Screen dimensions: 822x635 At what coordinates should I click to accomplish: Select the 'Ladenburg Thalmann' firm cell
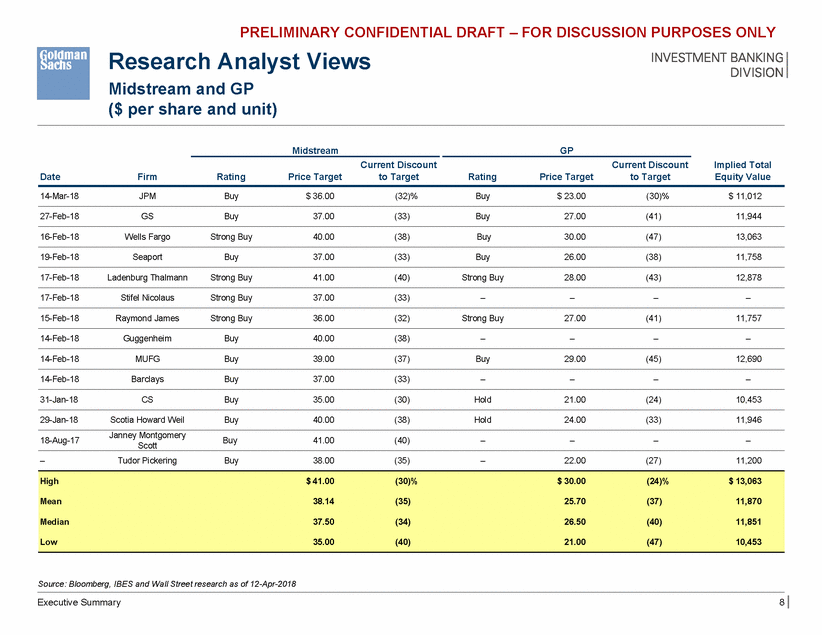147,277
